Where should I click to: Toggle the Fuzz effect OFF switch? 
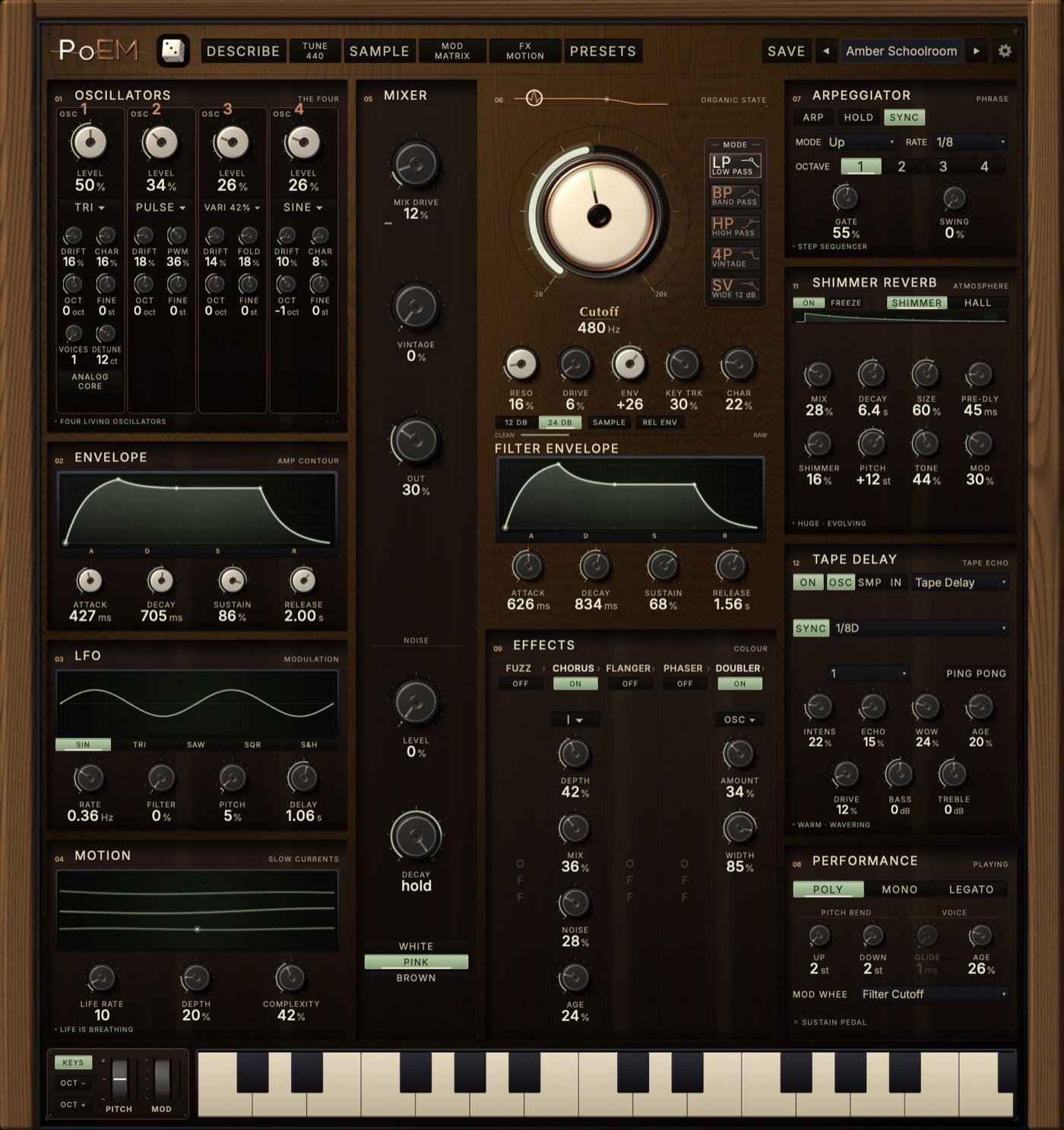coord(520,684)
